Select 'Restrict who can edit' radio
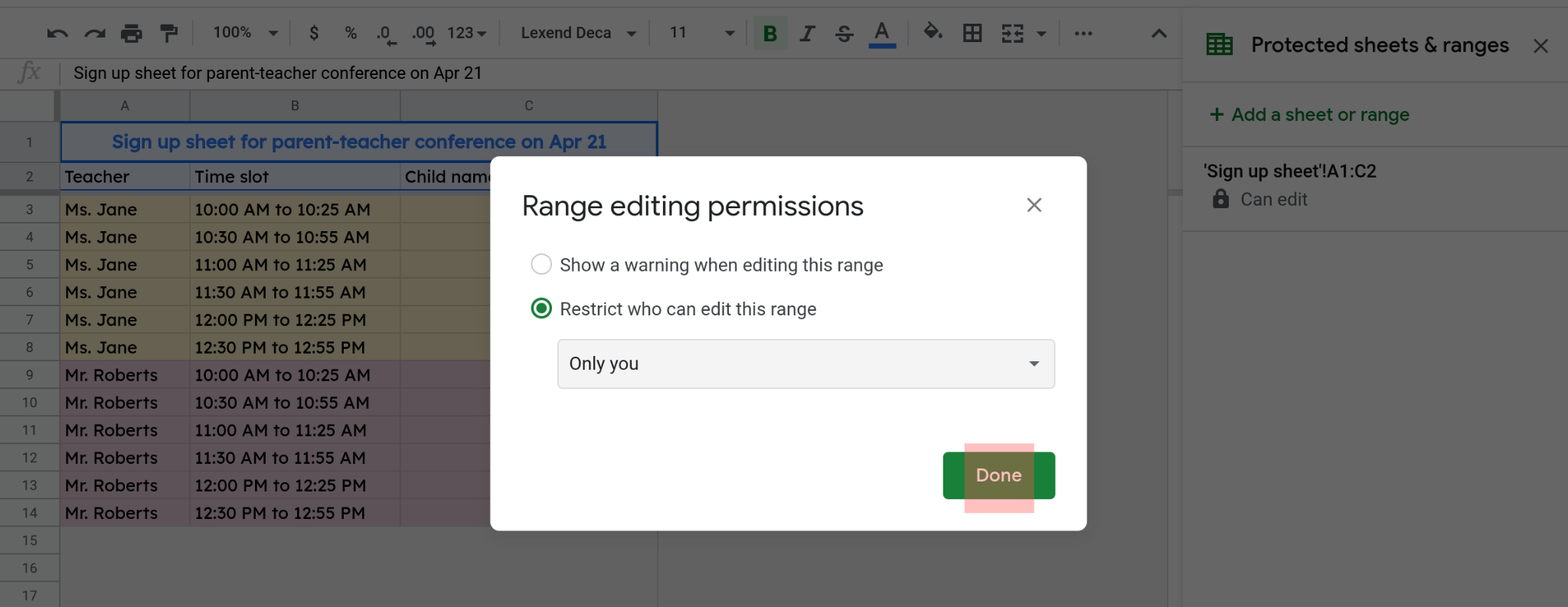This screenshot has height=607, width=1568. click(541, 308)
